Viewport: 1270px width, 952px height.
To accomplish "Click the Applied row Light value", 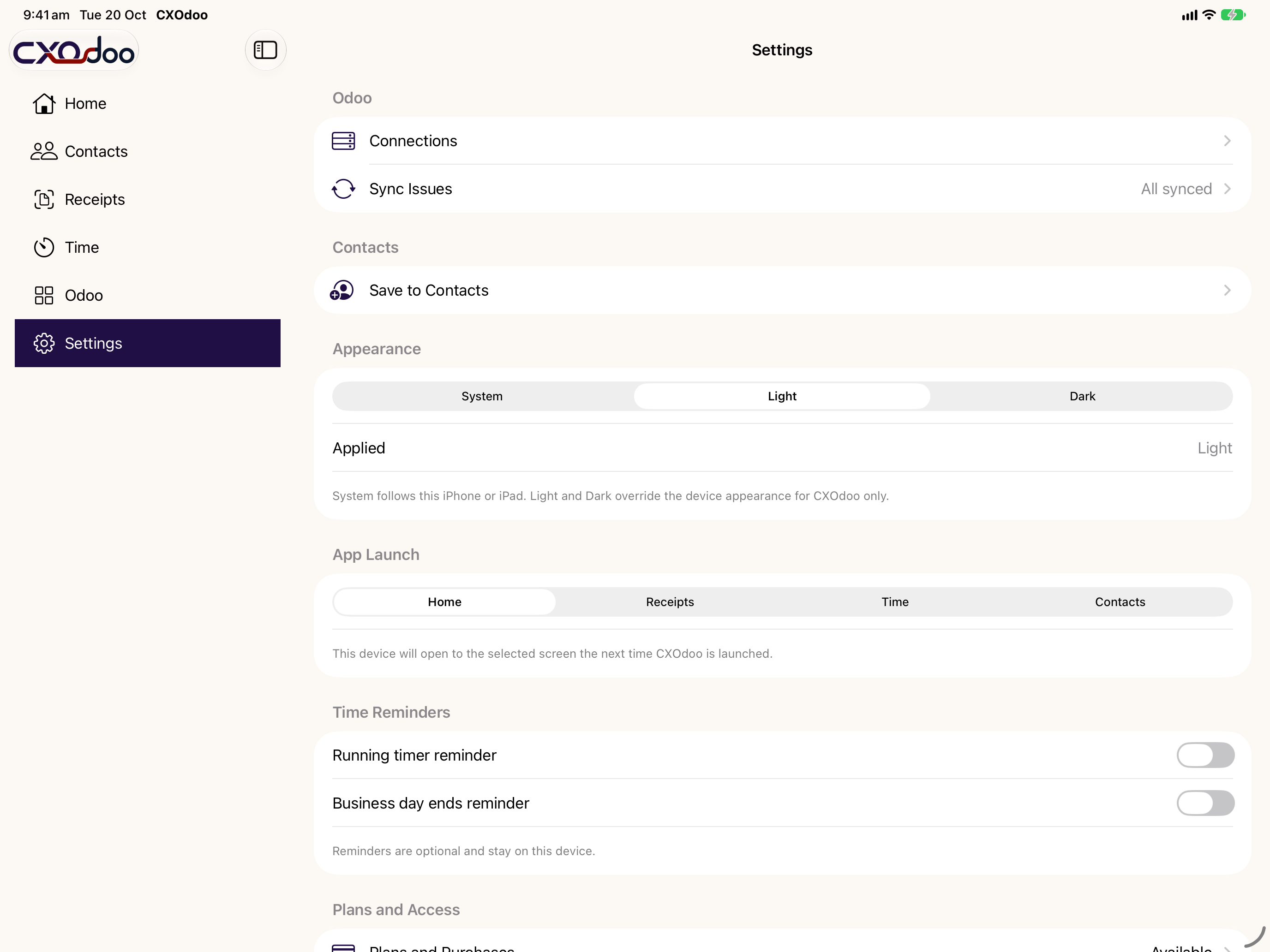I will [x=1214, y=448].
